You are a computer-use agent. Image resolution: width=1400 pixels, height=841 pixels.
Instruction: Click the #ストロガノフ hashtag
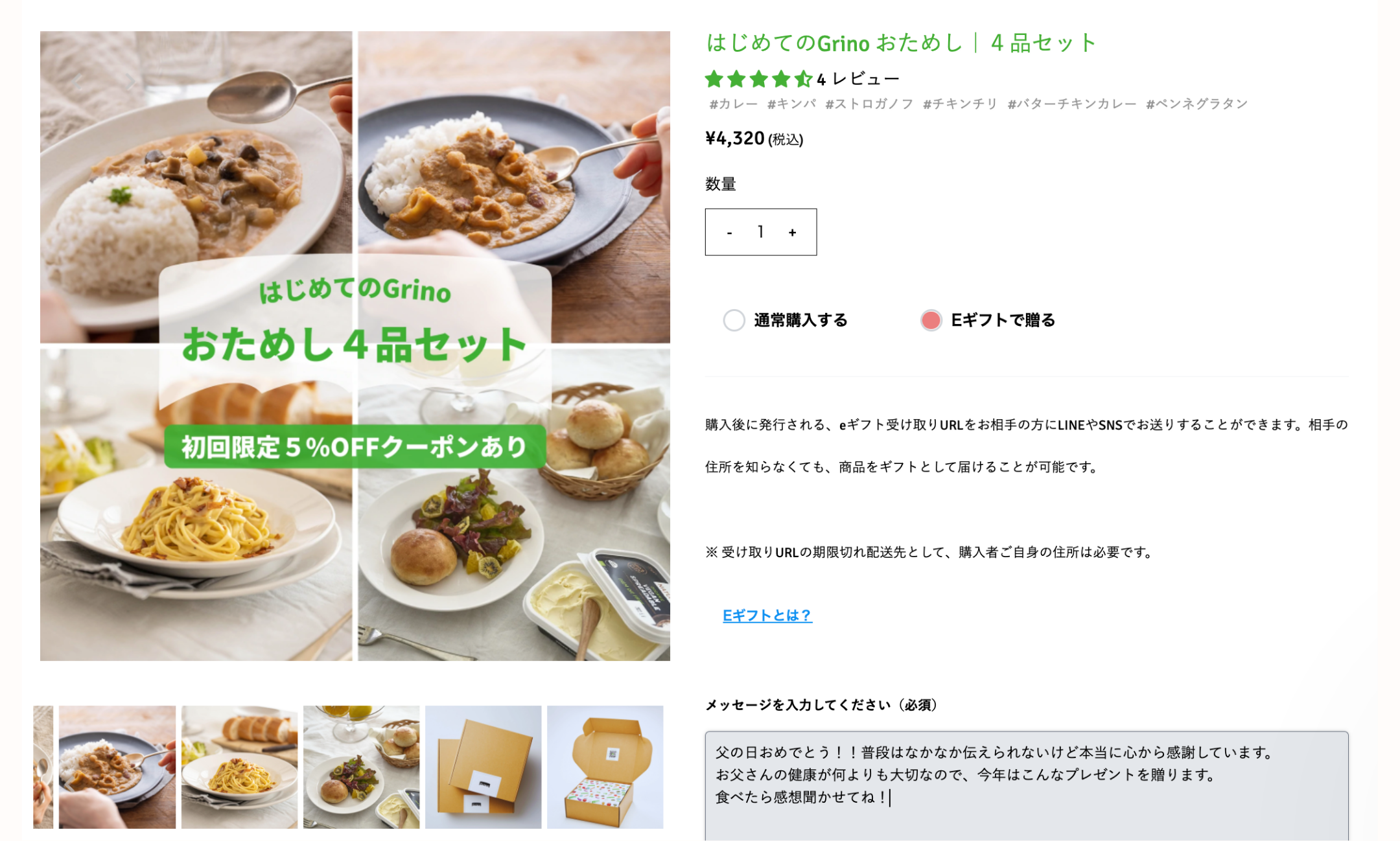click(869, 104)
